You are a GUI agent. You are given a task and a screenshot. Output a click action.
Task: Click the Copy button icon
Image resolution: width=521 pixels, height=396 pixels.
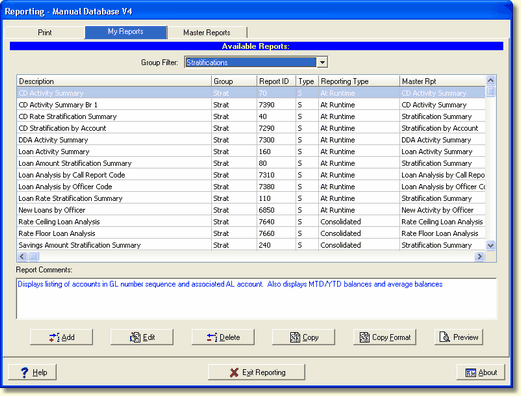[x=295, y=337]
